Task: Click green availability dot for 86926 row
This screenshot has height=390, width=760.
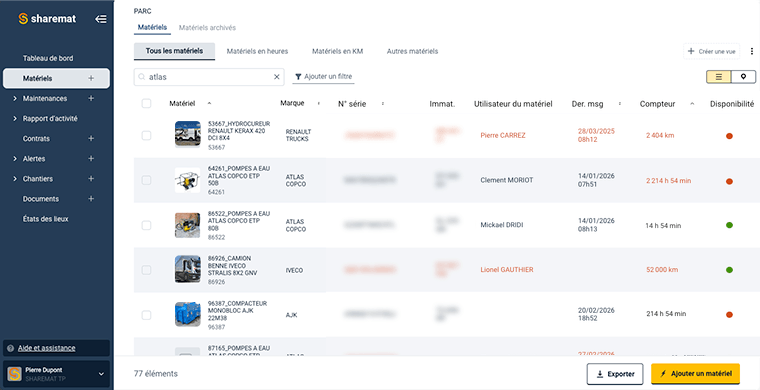Action: (x=729, y=270)
